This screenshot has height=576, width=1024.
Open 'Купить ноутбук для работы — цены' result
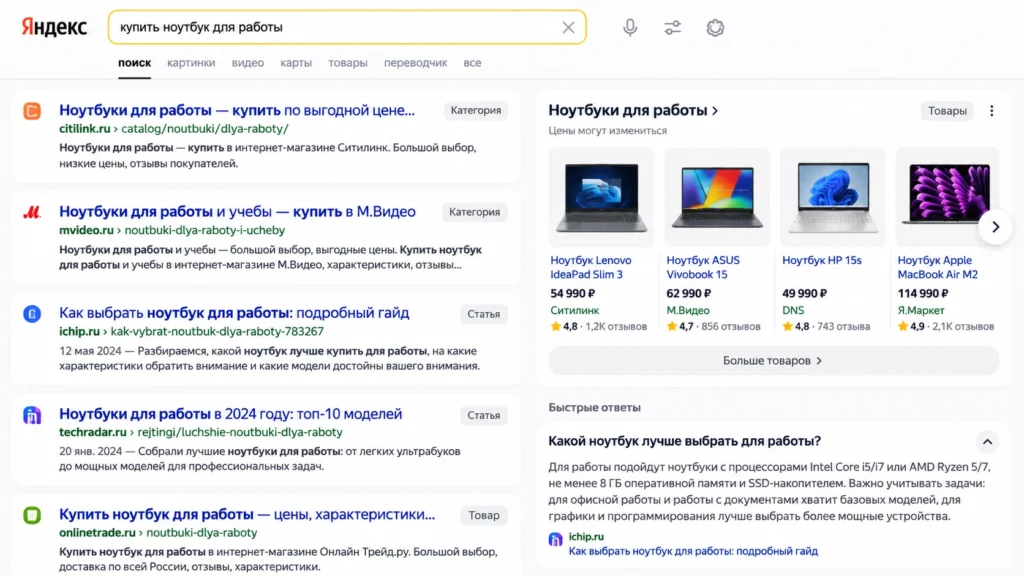[x=247, y=515]
